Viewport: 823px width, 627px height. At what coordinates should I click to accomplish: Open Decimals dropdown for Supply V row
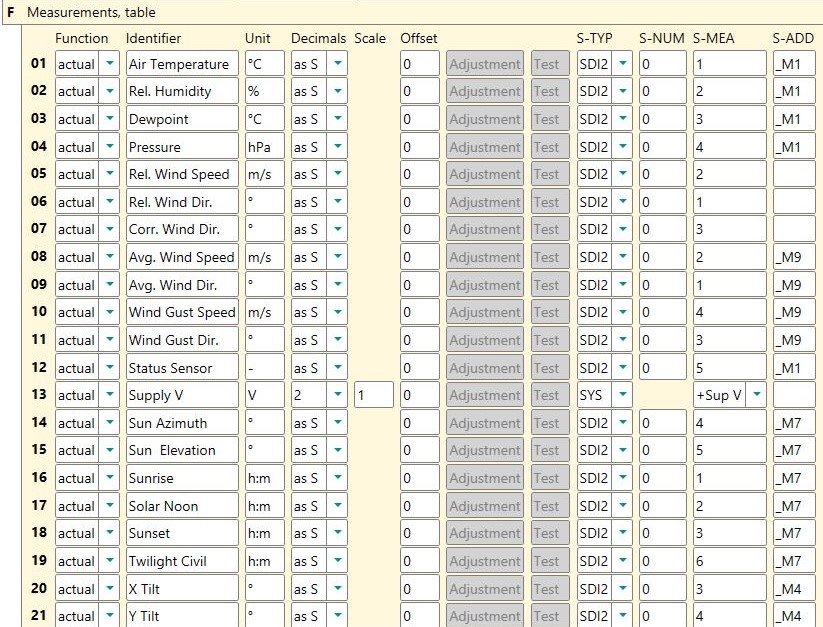tap(338, 395)
